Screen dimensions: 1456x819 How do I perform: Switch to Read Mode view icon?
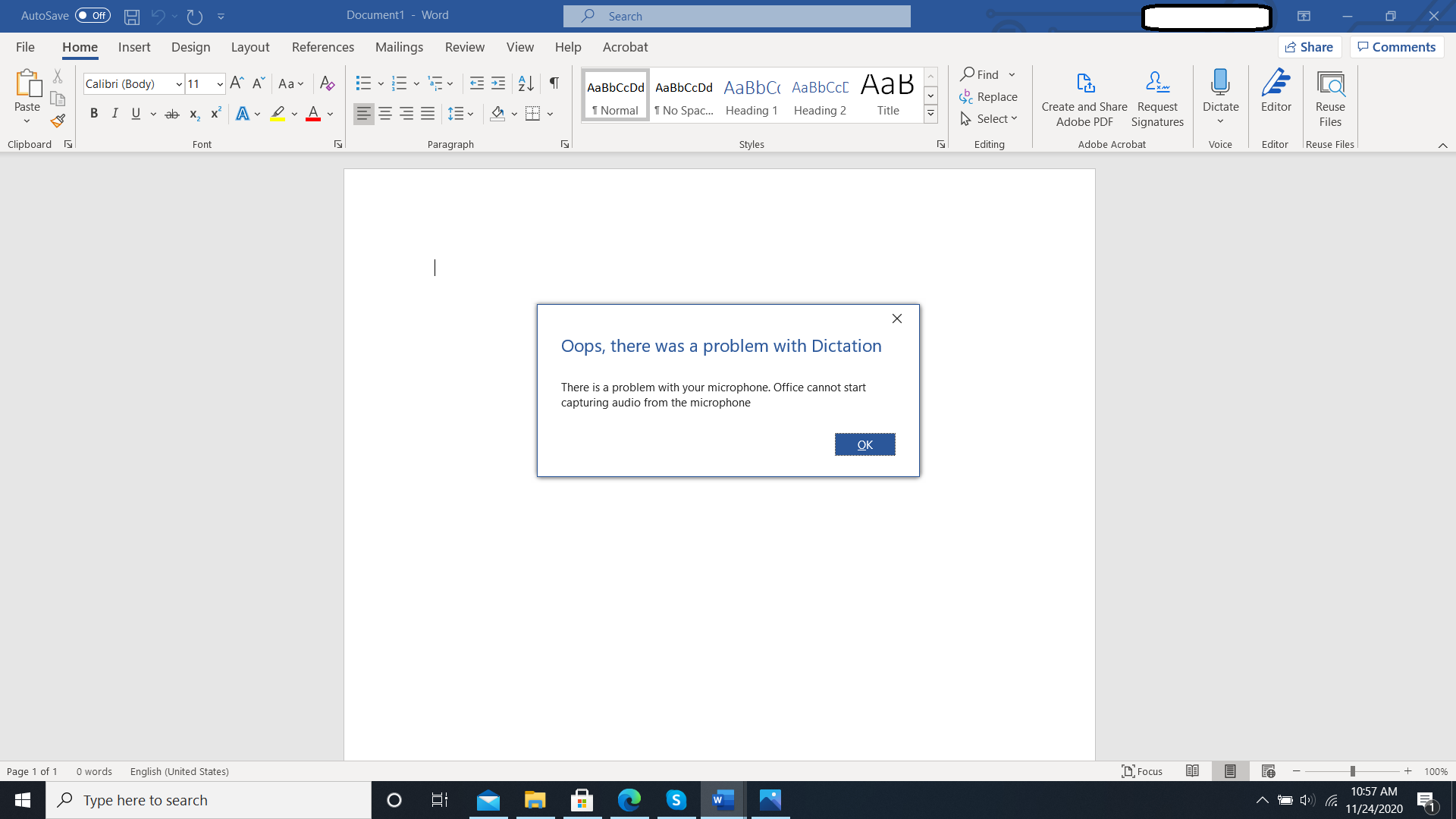1192,771
